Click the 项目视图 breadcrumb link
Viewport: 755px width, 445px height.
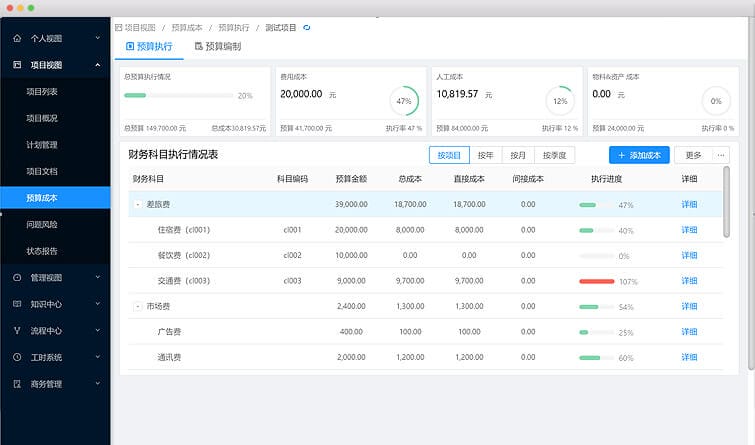[140, 28]
